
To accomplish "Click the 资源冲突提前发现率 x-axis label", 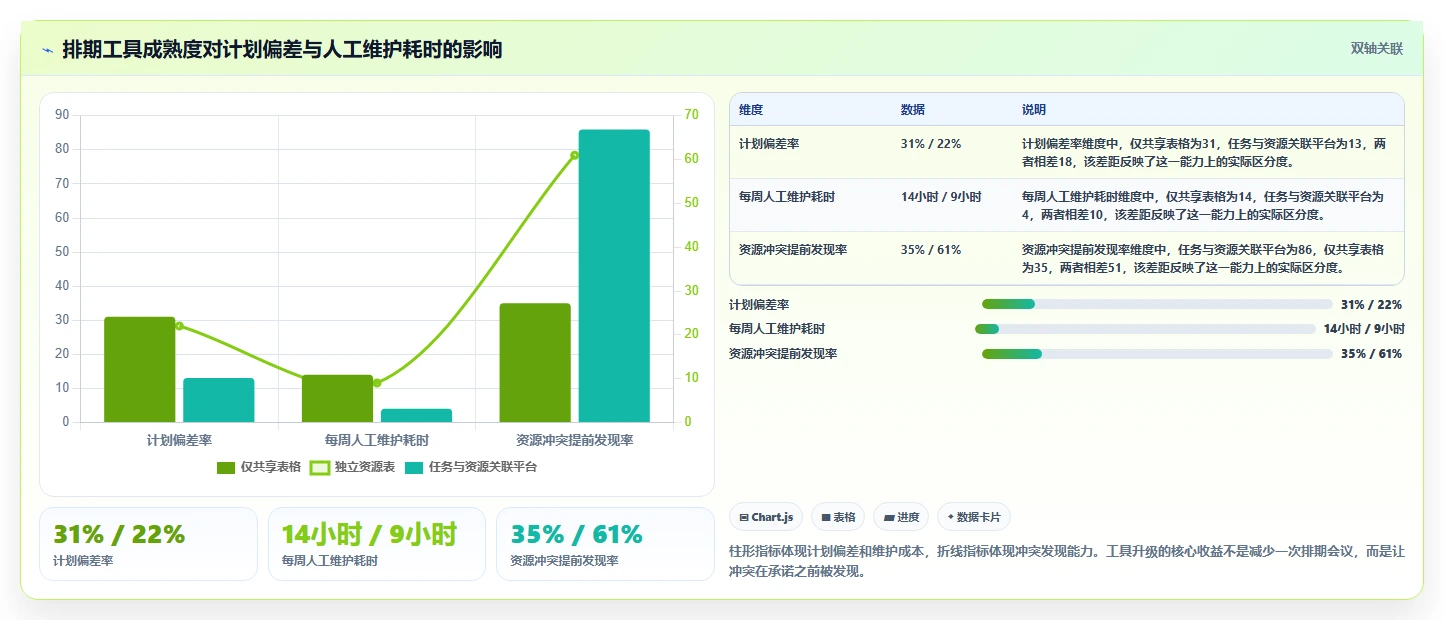I will 575,440.
